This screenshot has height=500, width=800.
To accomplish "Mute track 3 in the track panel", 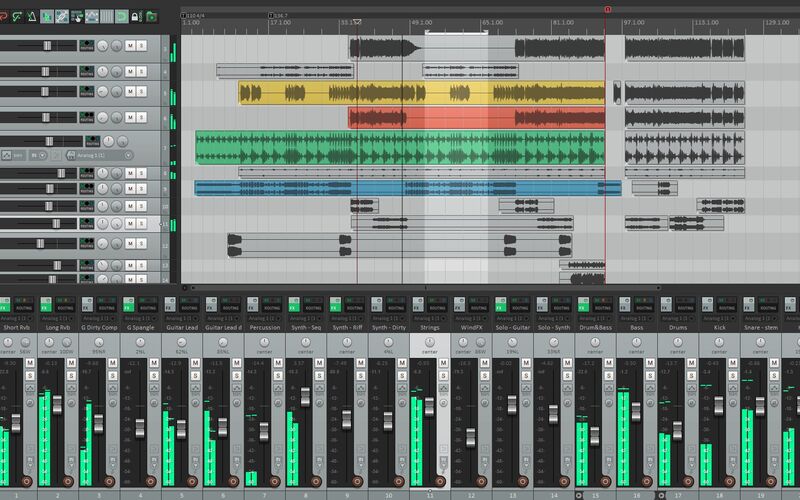I will click(130, 46).
